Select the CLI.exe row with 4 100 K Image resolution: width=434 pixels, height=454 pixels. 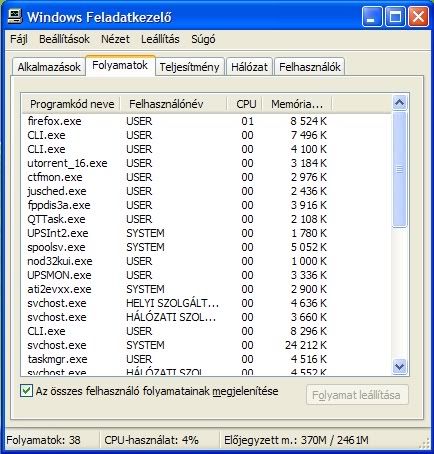pos(207,149)
